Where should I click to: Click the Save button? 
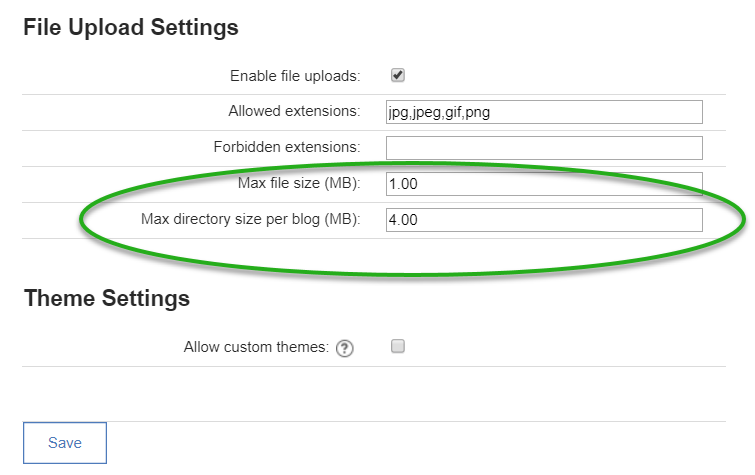coord(65,443)
